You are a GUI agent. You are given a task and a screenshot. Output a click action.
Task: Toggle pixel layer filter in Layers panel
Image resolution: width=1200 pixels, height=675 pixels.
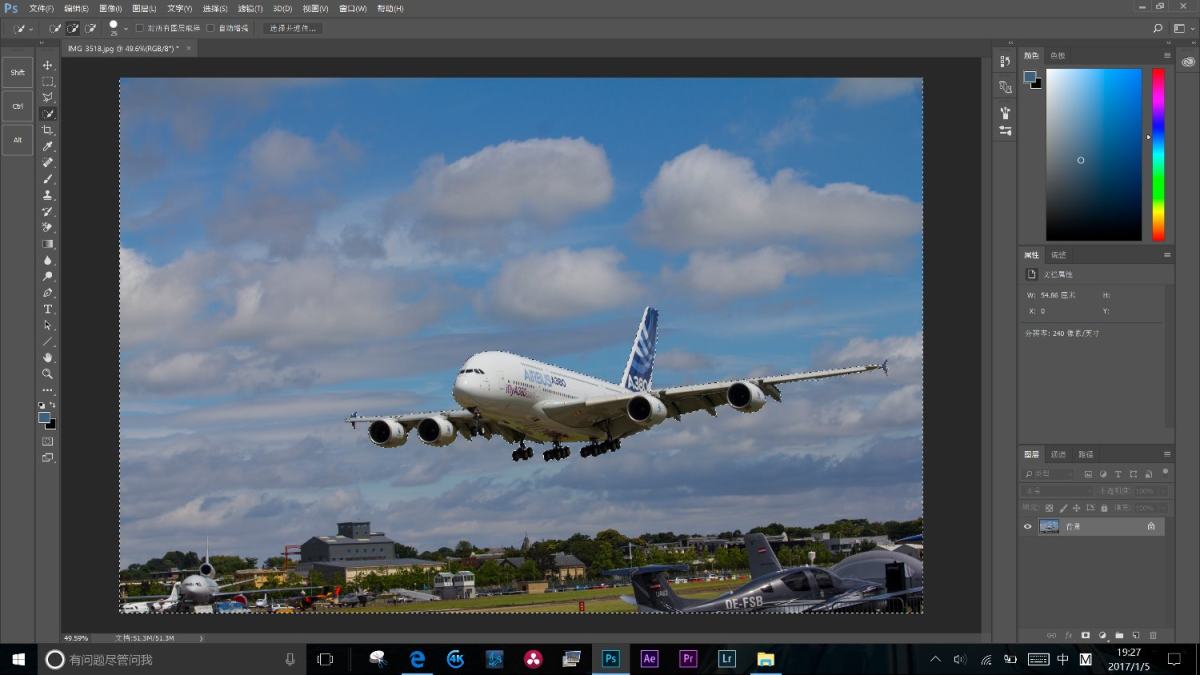pos(1087,474)
